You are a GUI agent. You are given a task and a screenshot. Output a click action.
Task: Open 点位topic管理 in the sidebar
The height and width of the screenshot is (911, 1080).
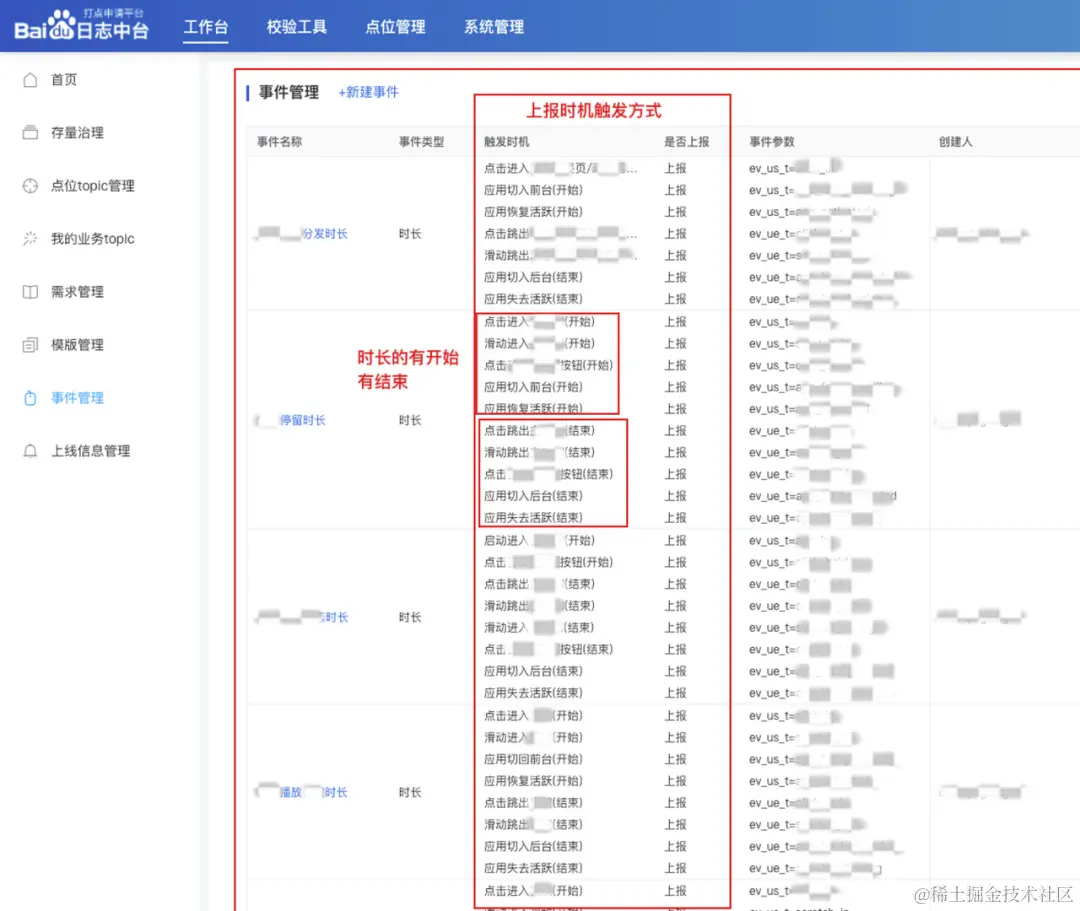point(92,185)
